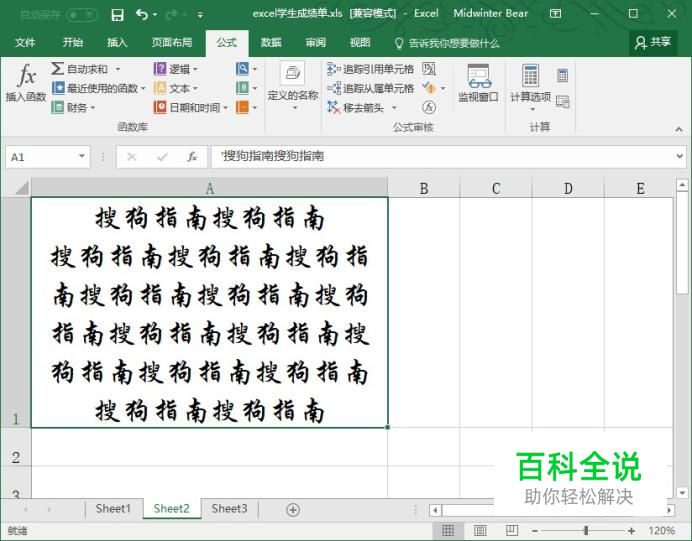This screenshot has width=692, height=541.
Task: Click the new sheet plus icon
Action: [293, 510]
